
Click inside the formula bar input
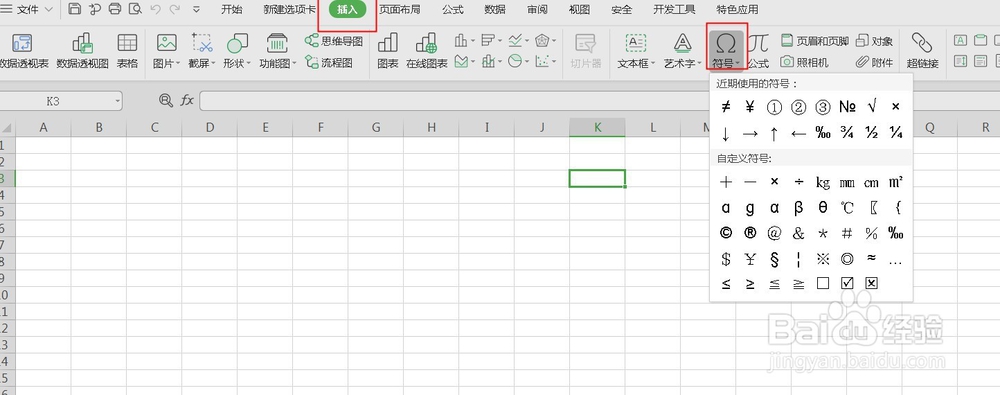pyautogui.click(x=599, y=100)
